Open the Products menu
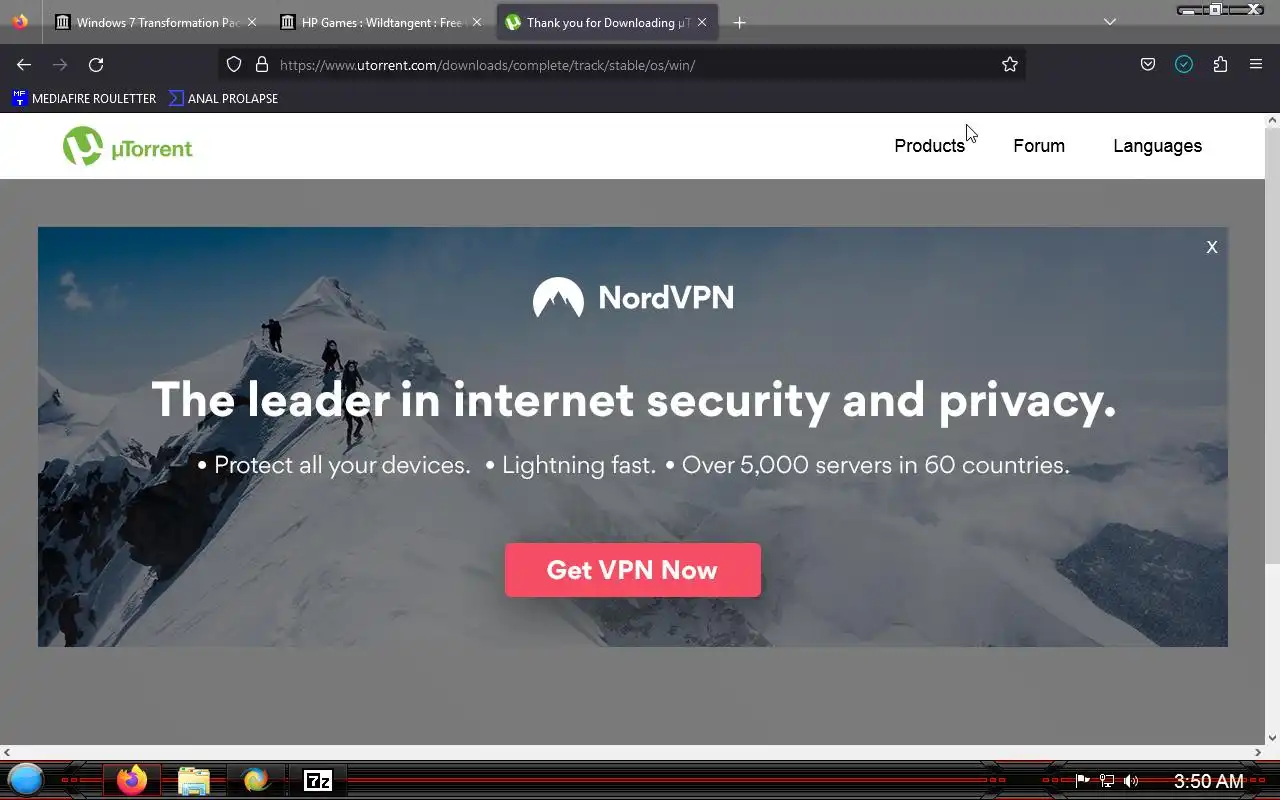The width and height of the screenshot is (1280, 800). [929, 146]
